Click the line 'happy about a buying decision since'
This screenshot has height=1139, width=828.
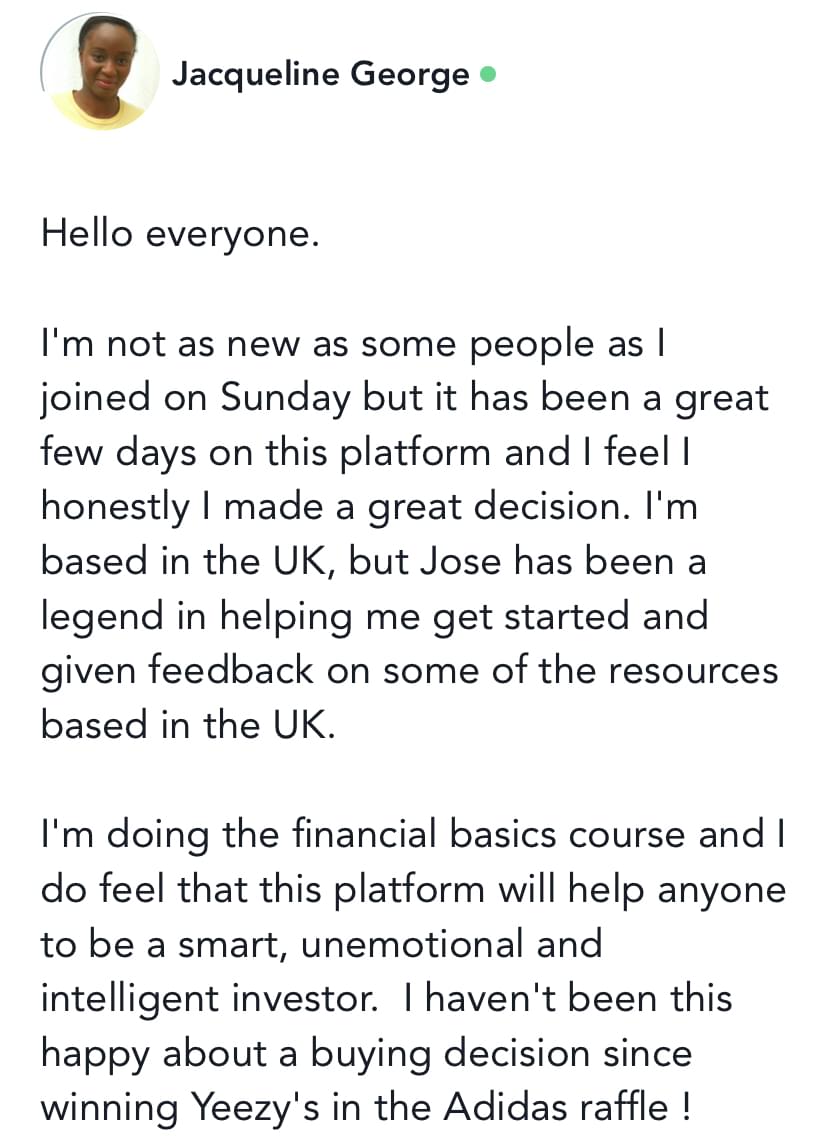[367, 1053]
